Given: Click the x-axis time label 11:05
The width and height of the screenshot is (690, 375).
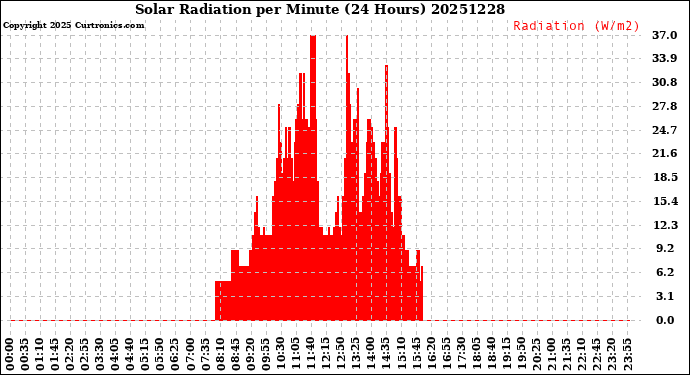Looking at the screenshot, I should [x=296, y=355].
